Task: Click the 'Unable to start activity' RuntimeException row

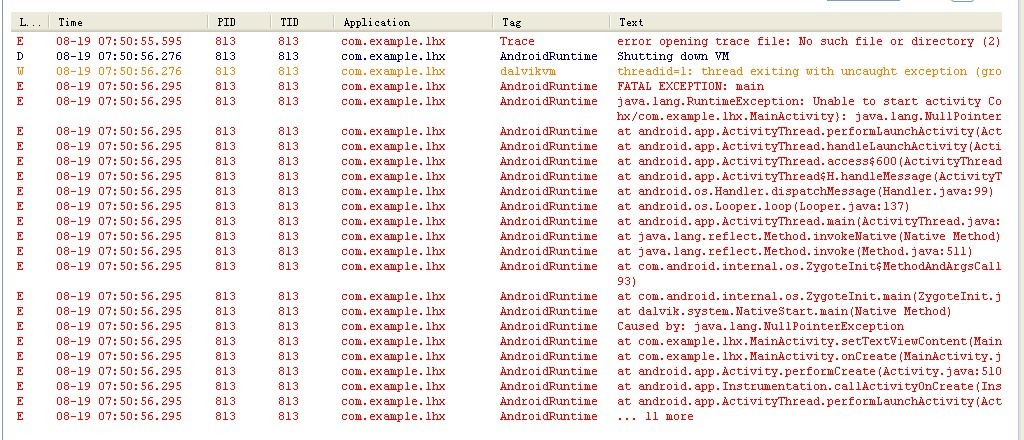Action: (506, 109)
